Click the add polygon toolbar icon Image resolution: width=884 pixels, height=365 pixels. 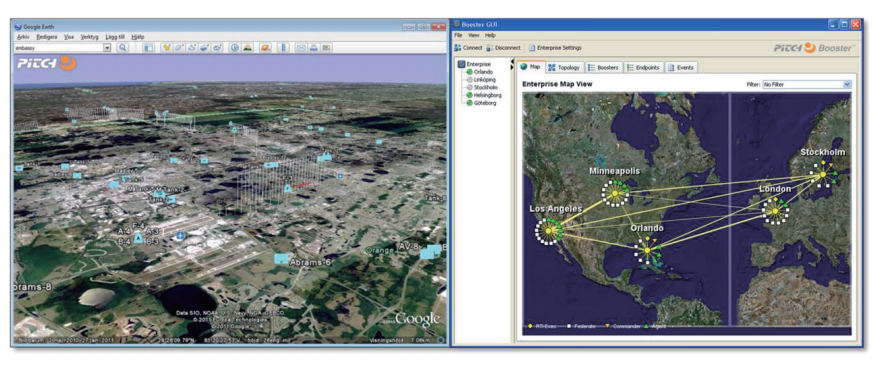pos(179,47)
